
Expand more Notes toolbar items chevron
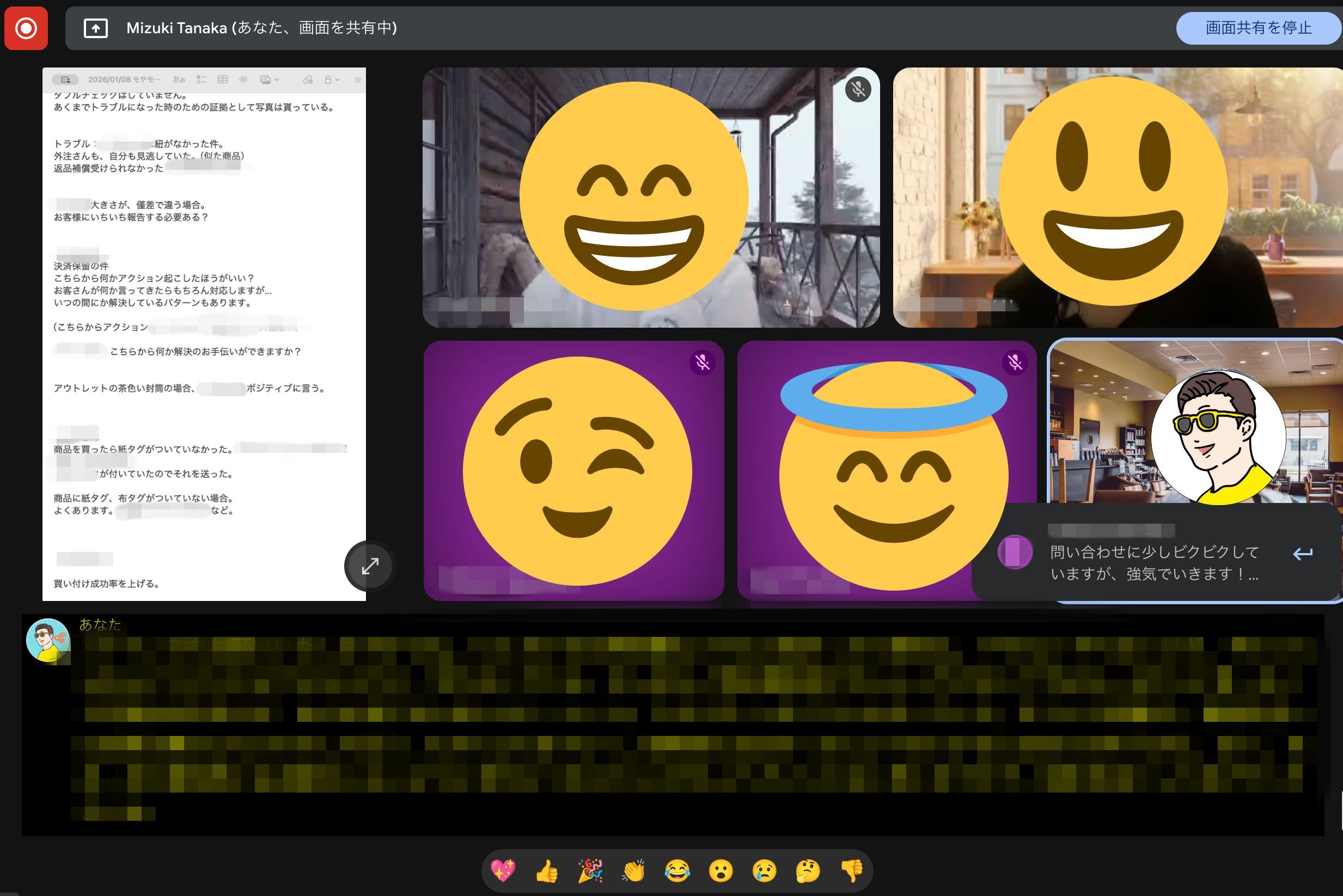(358, 79)
